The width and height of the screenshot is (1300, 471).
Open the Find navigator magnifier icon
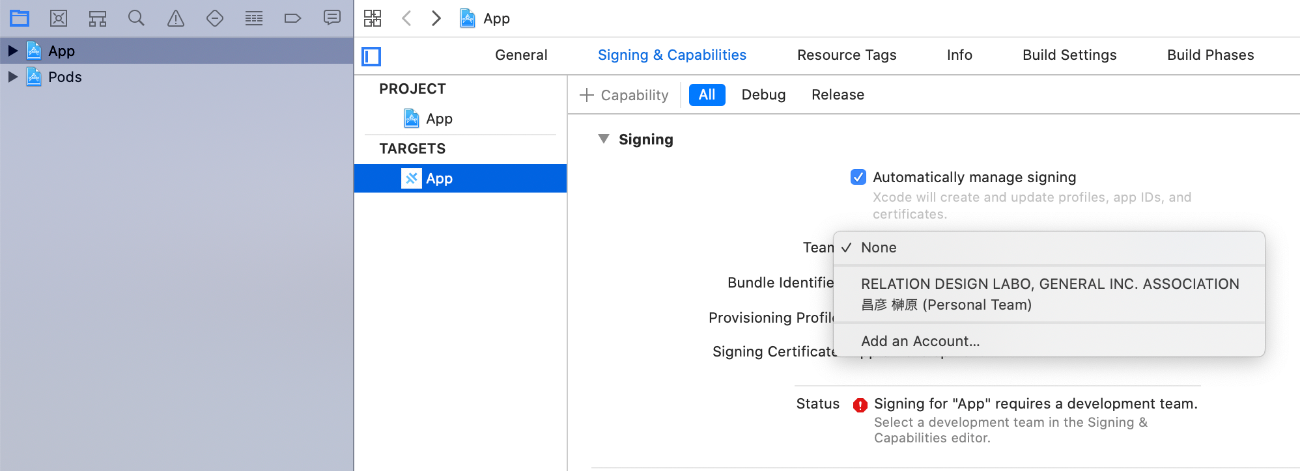point(136,18)
